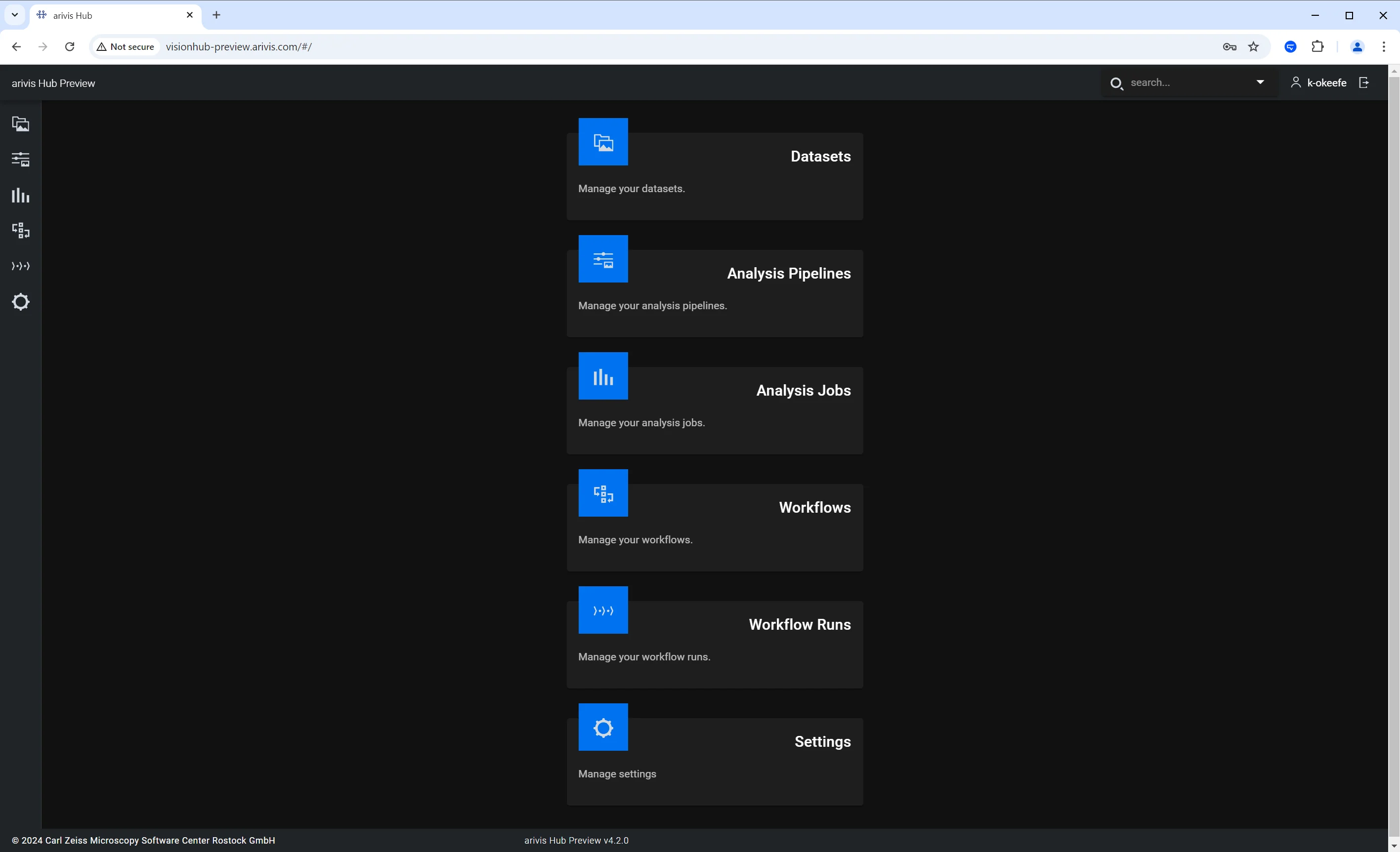Open Datasets from the left sidebar icon
1400x852 pixels.
click(20, 124)
